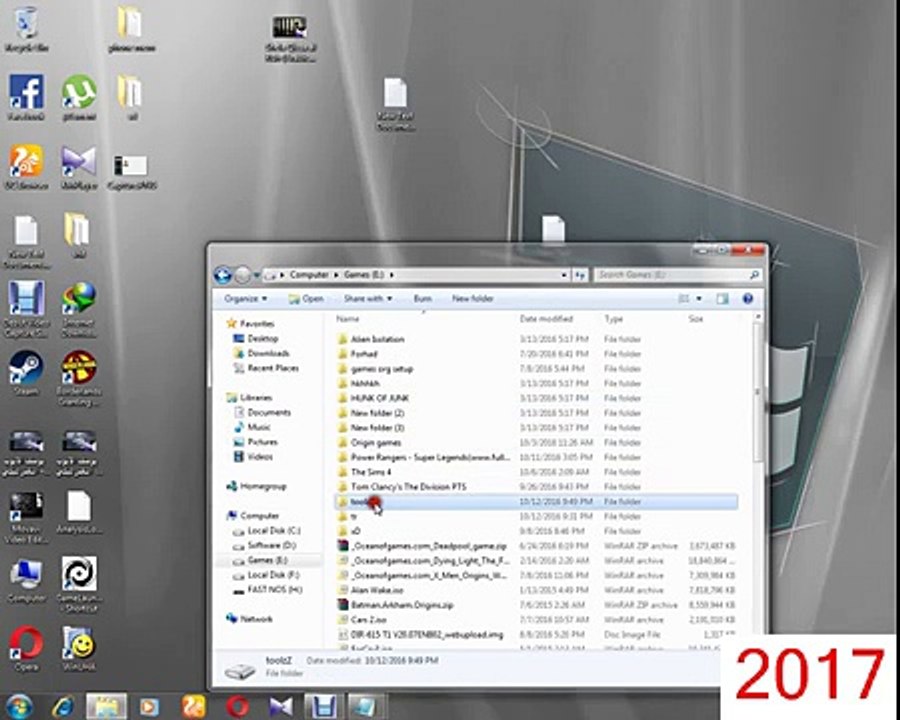Select the Facebook desktop shortcut
Screen dimensions: 900x720
coord(26,97)
